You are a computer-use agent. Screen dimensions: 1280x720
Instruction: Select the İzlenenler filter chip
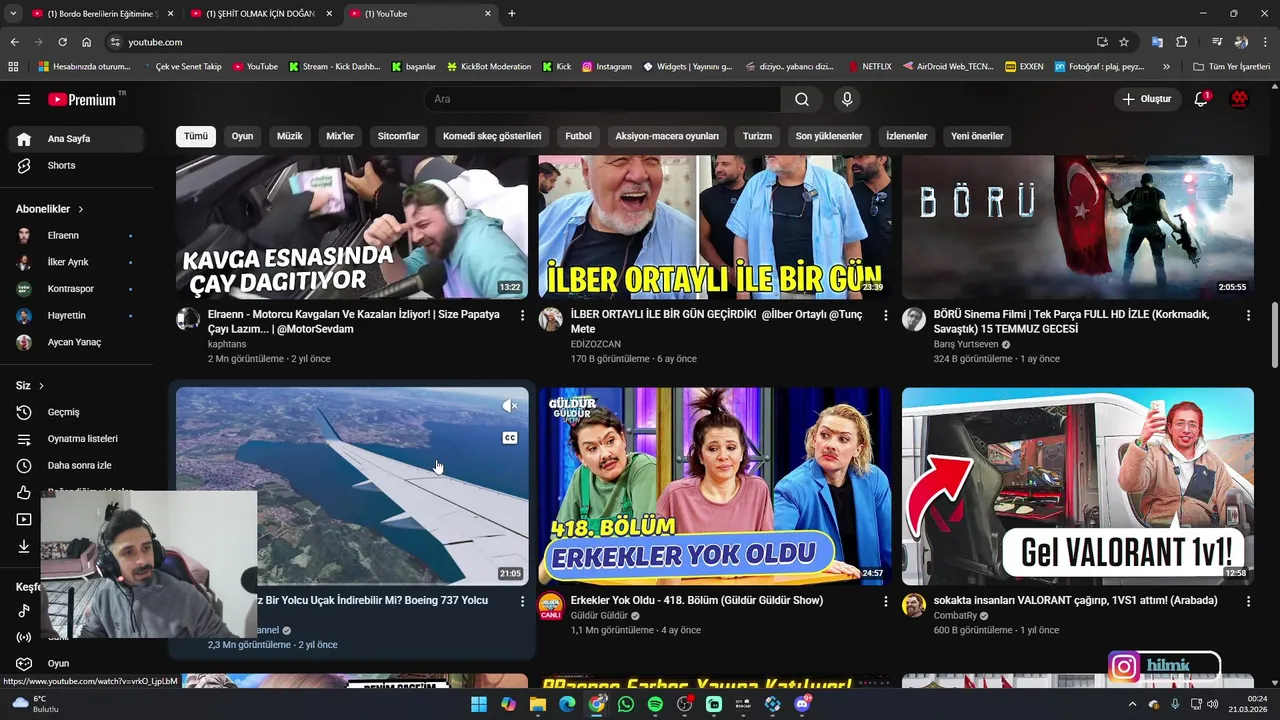tap(907, 136)
